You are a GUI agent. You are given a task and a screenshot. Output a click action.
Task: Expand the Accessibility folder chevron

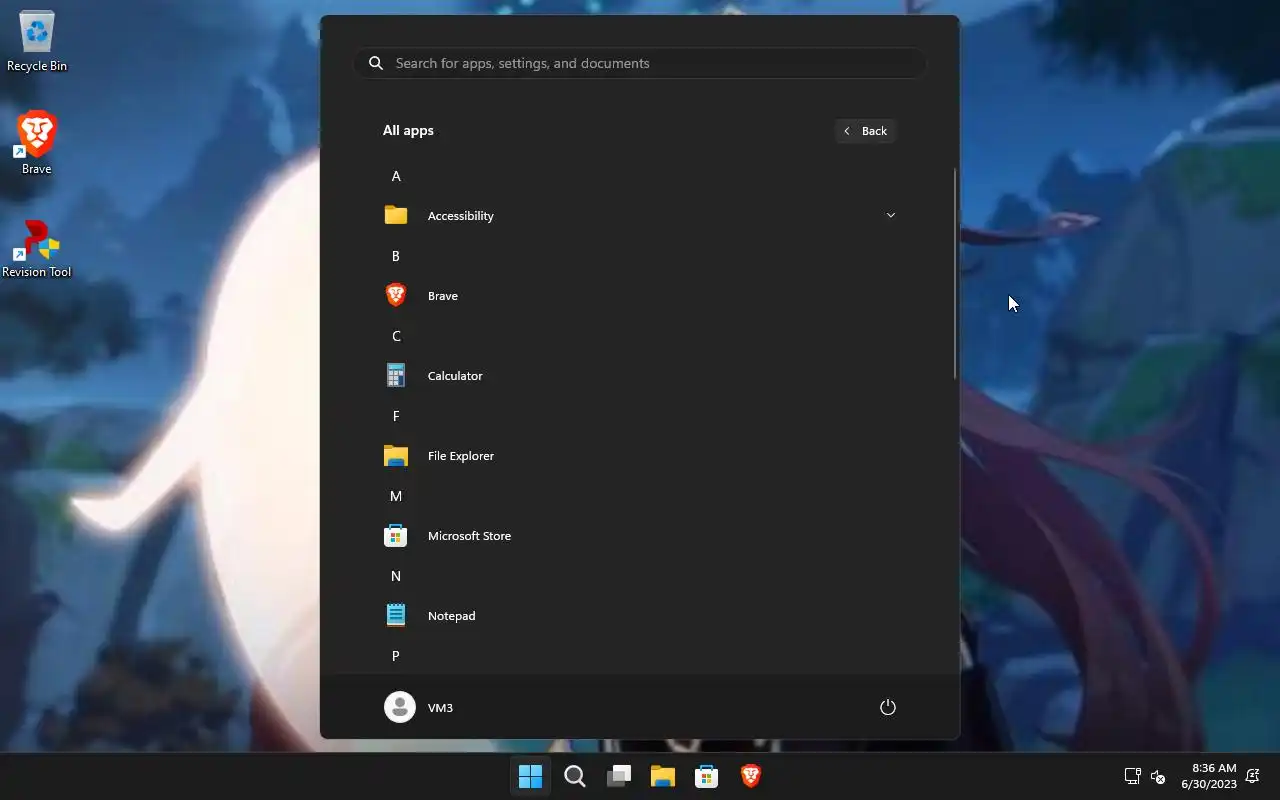(x=890, y=215)
